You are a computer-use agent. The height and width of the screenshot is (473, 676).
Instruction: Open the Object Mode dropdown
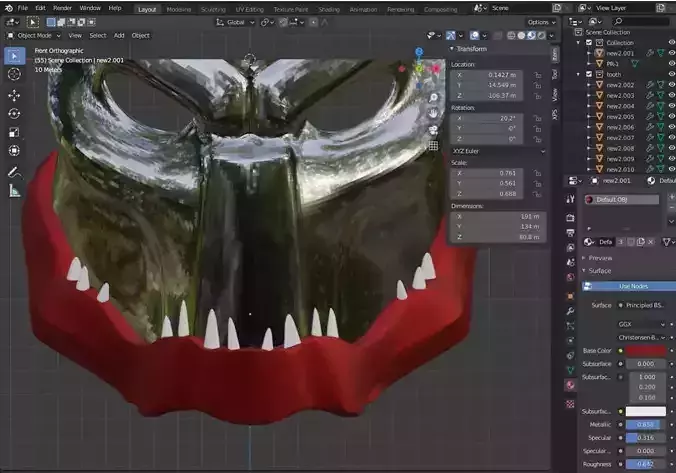pyautogui.click(x=34, y=36)
